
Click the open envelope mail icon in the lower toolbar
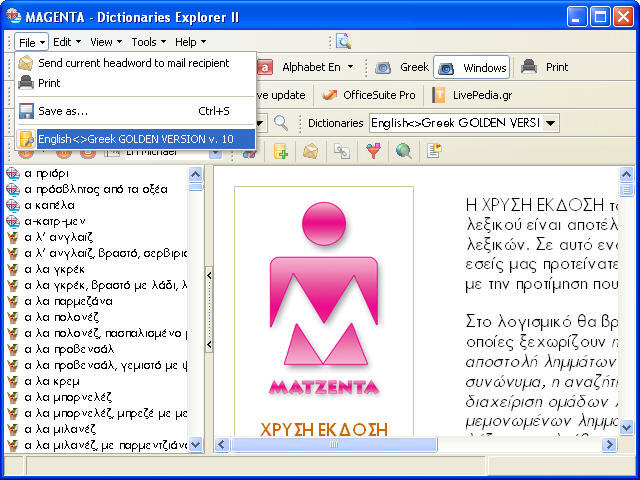click(x=311, y=151)
